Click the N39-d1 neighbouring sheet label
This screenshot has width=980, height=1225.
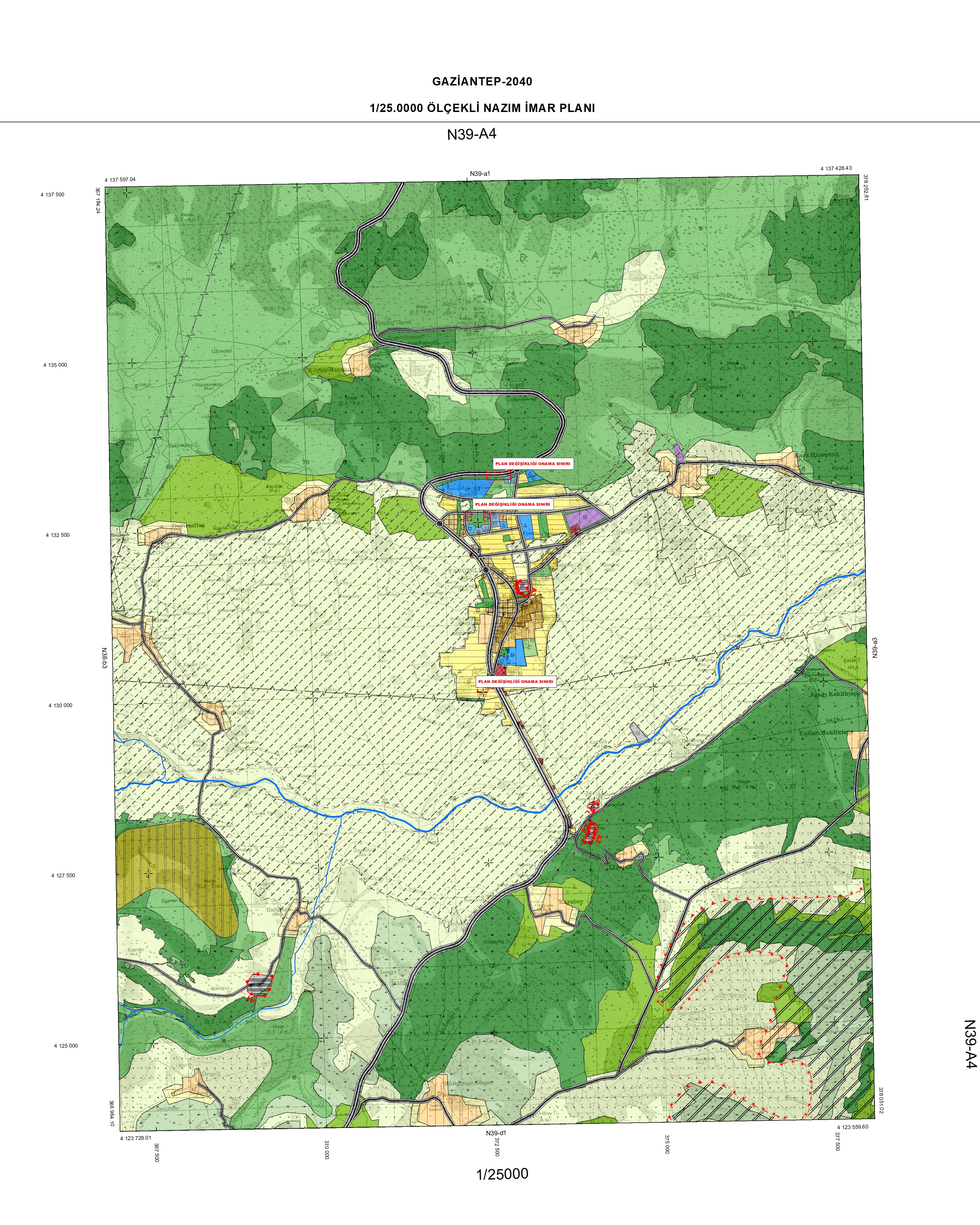(x=496, y=1133)
